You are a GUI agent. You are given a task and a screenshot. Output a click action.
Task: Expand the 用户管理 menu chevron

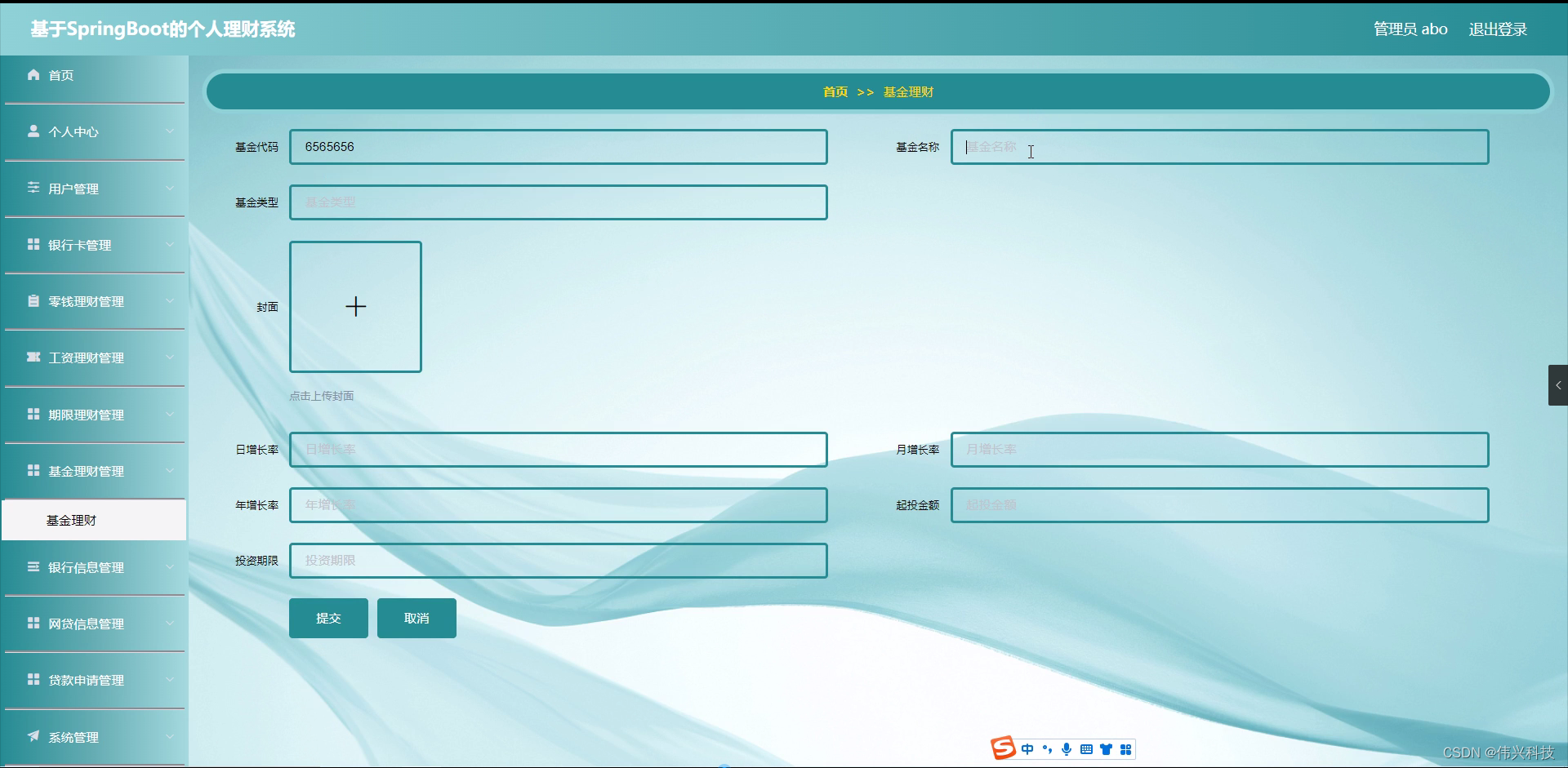pyautogui.click(x=171, y=188)
